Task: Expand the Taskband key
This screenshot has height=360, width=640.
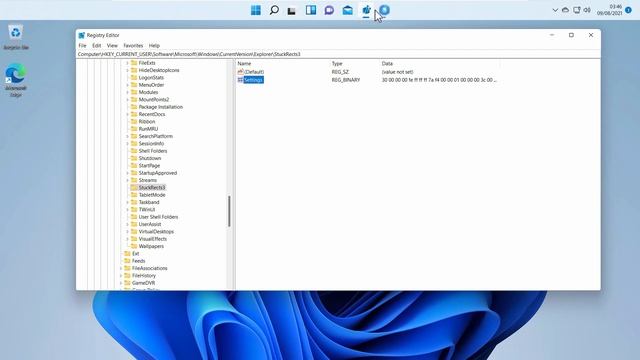Action: coord(127,203)
